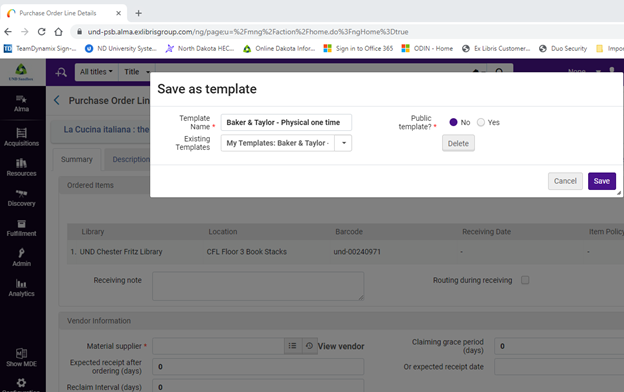
Task: Open the All titles search dropdown
Action: point(96,72)
